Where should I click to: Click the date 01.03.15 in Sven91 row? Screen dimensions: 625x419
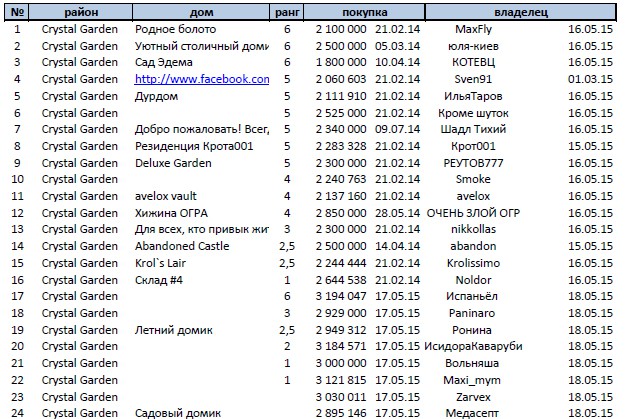[x=590, y=79]
